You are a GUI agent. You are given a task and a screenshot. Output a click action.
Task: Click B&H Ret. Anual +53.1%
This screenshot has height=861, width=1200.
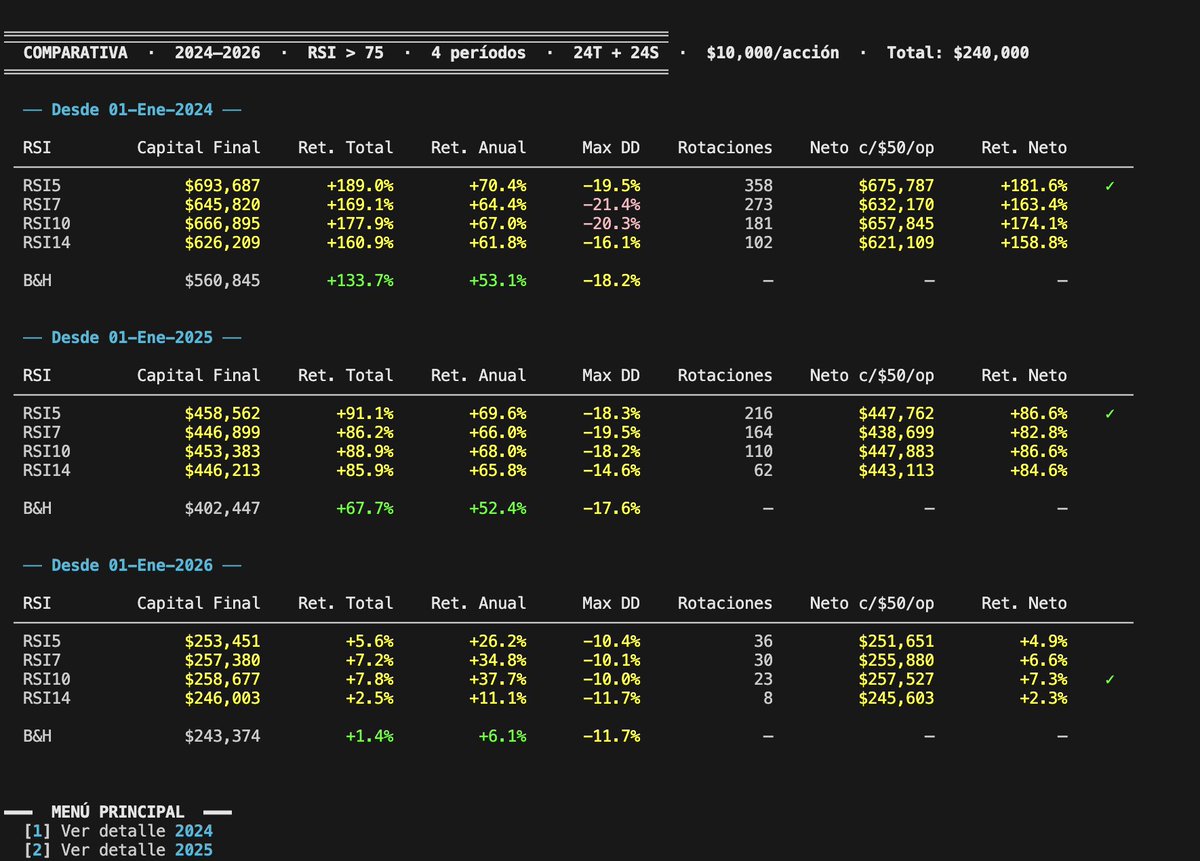click(498, 281)
